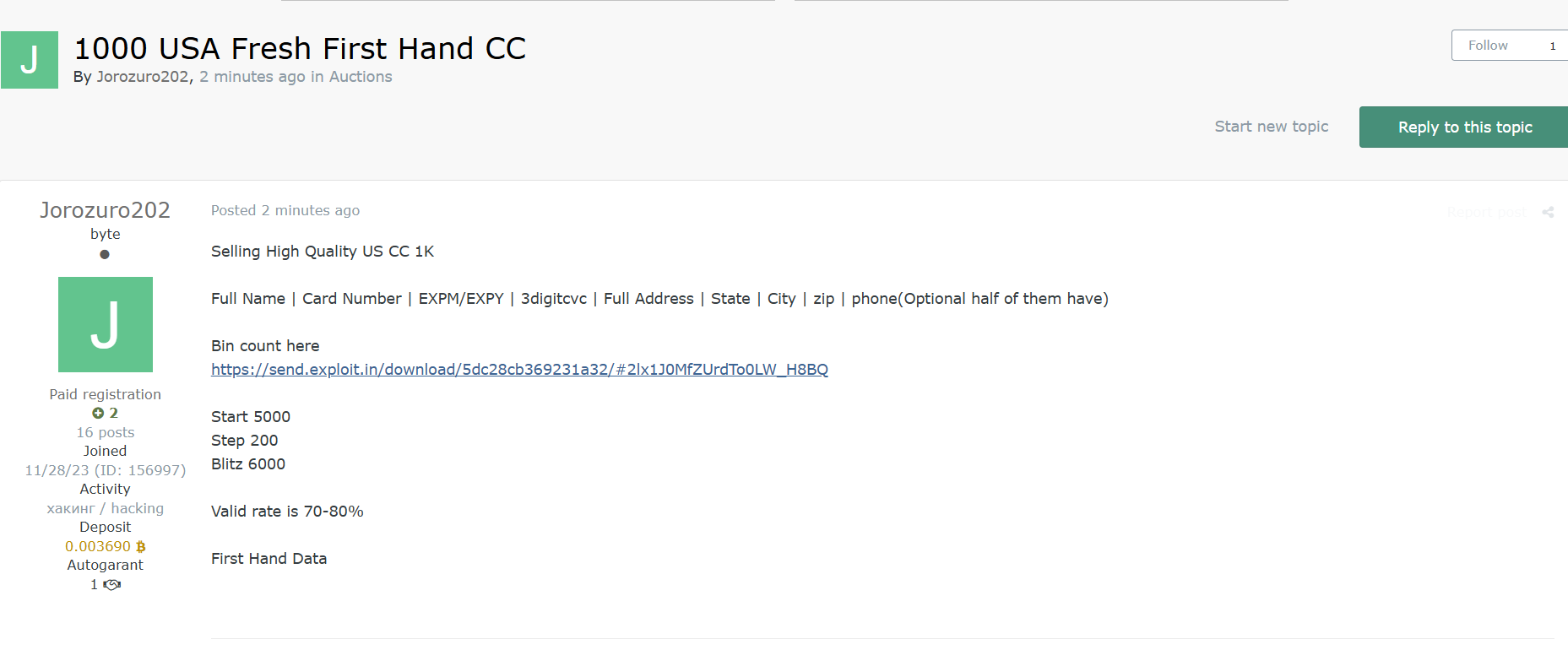Click the rank dot under byte

pyautogui.click(x=105, y=254)
